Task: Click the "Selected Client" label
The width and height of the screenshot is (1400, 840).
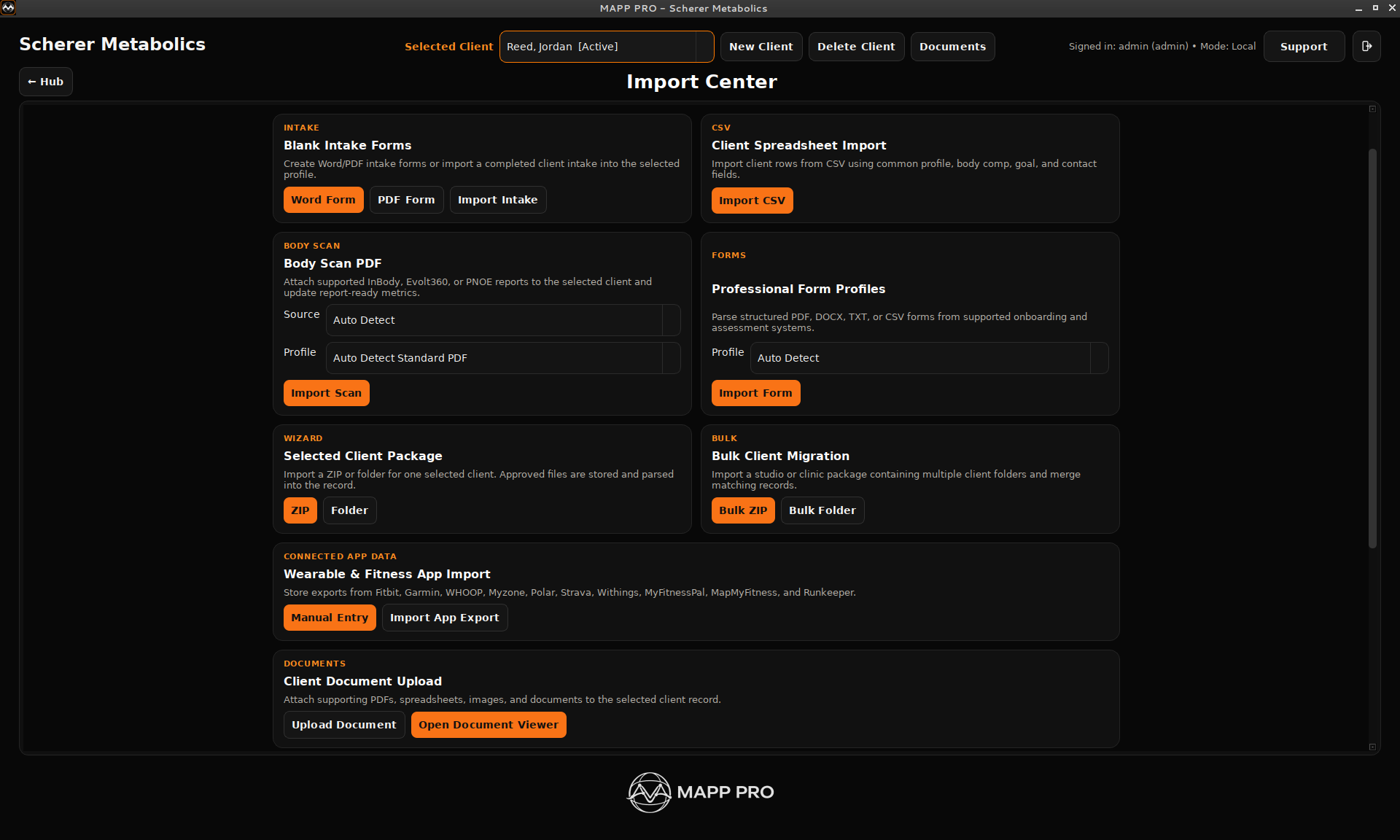Action: [x=449, y=47]
